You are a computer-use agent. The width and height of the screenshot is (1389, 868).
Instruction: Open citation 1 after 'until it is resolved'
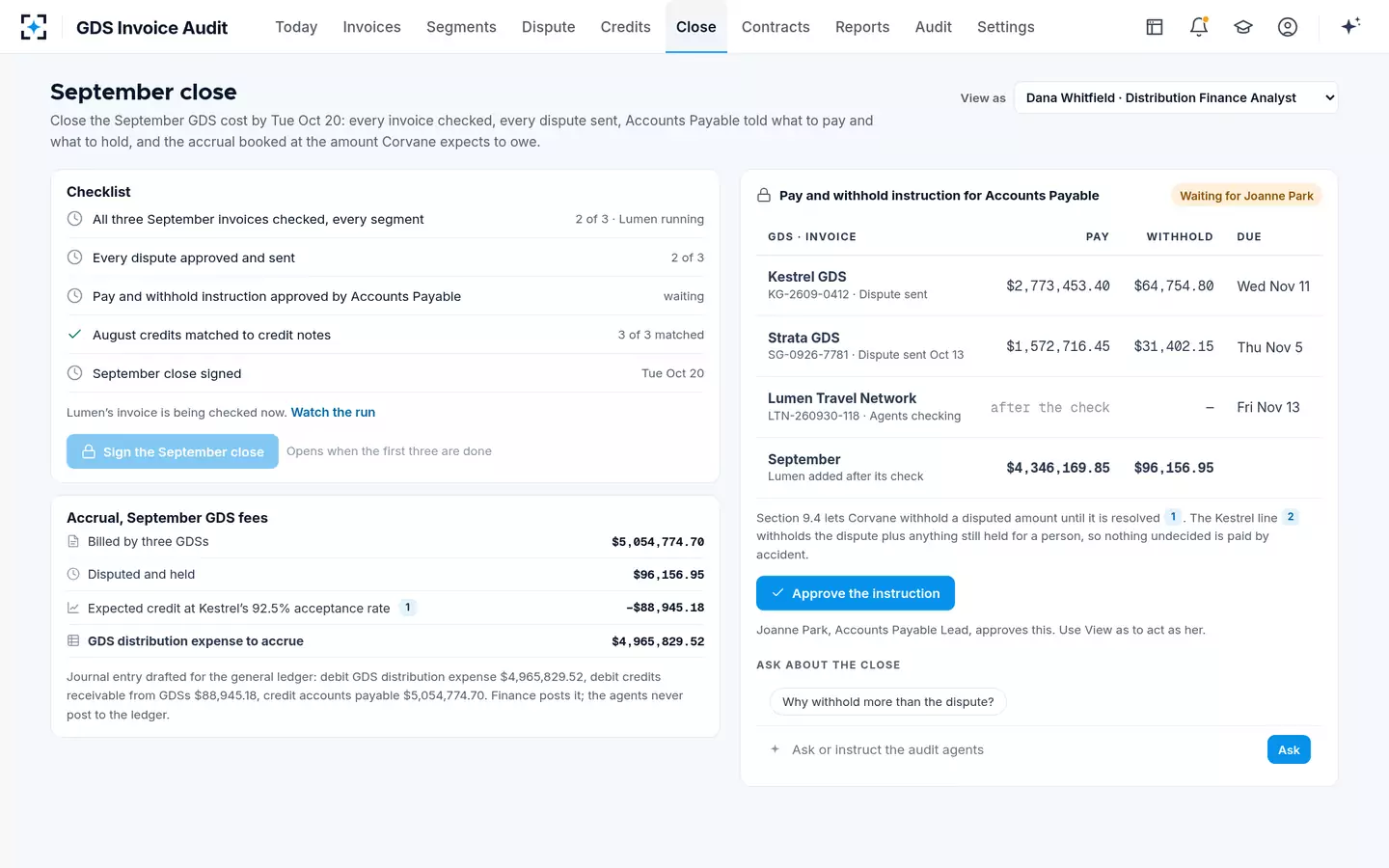click(x=1173, y=517)
